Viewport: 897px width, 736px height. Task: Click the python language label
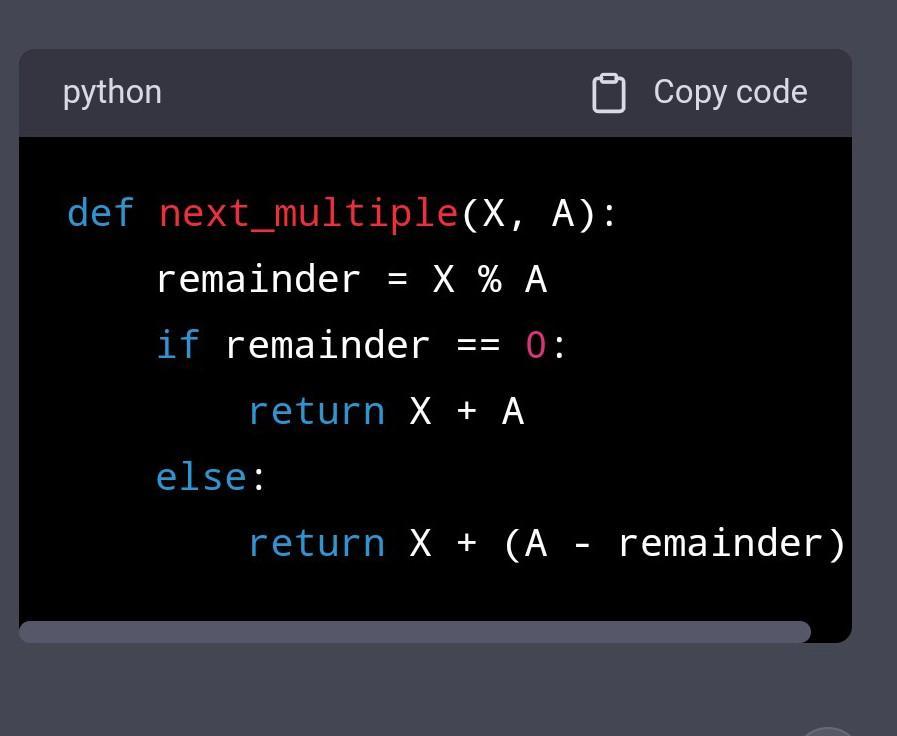(x=112, y=92)
